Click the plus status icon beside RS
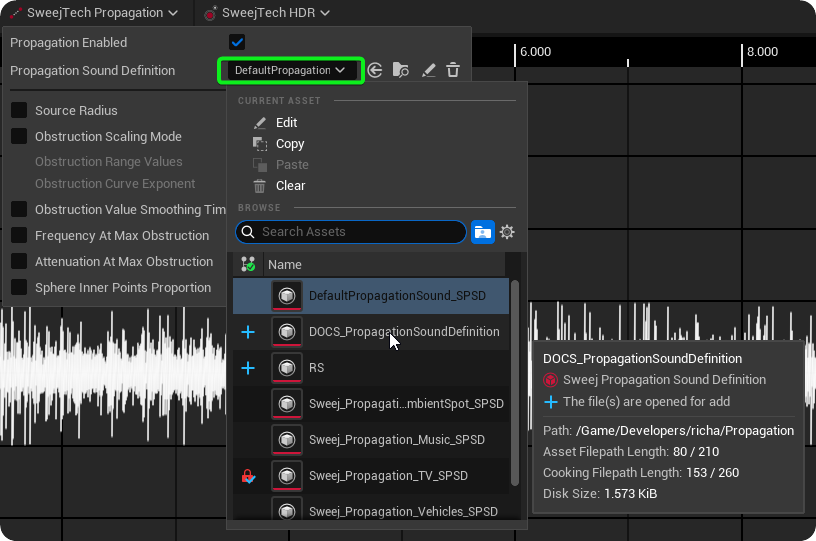 (248, 368)
